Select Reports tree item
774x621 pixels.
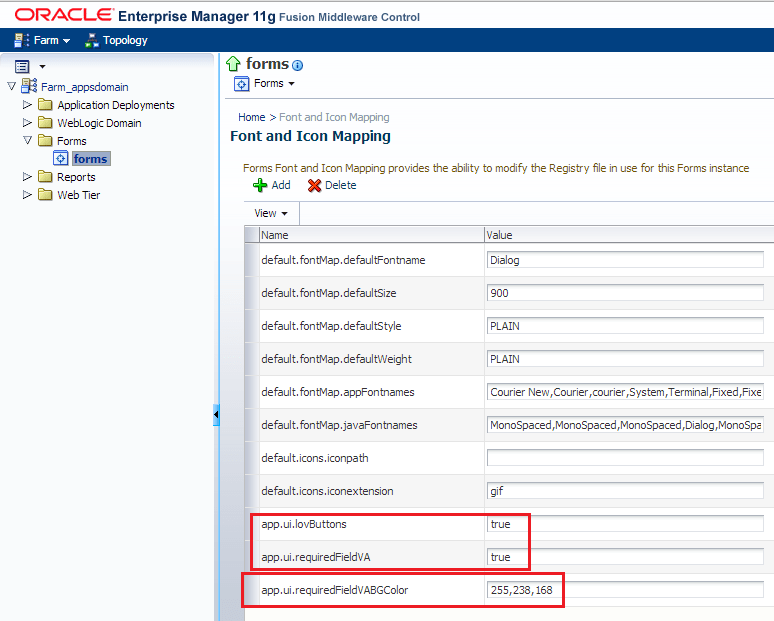pyautogui.click(x=76, y=177)
